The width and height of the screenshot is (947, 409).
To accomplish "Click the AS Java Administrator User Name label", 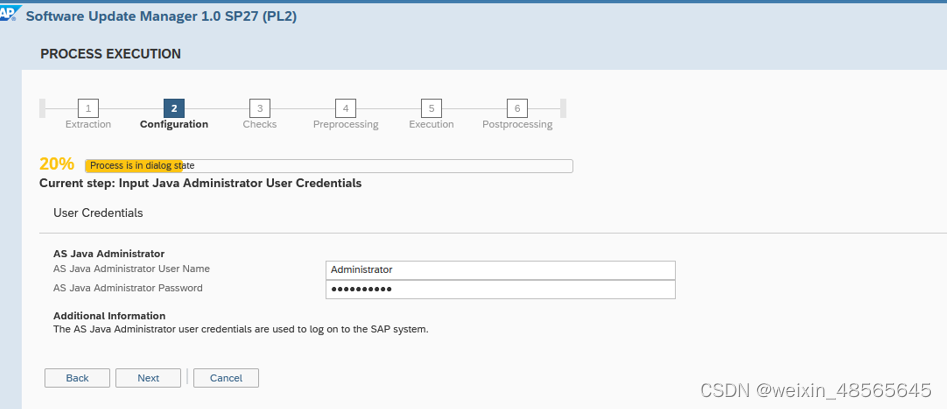I will tap(132, 269).
